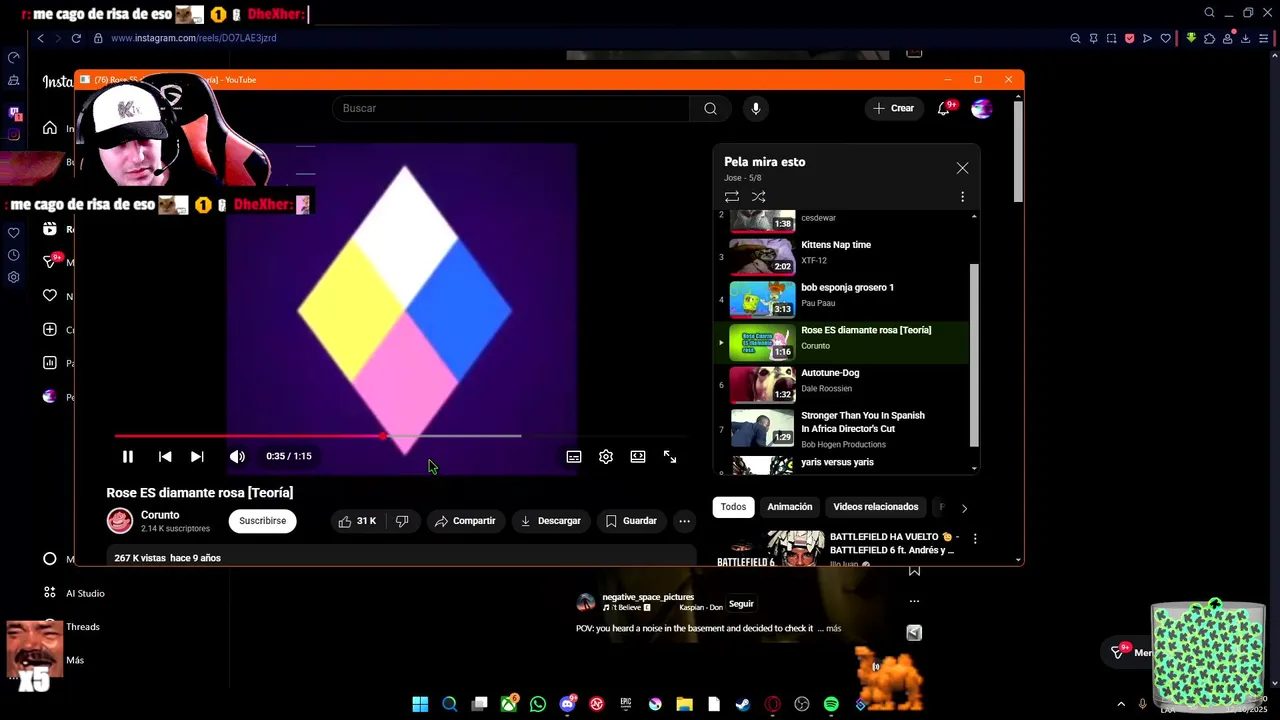Pin the page with pushpin icon
Screen dimensions: 1280x720
tap(1093, 38)
